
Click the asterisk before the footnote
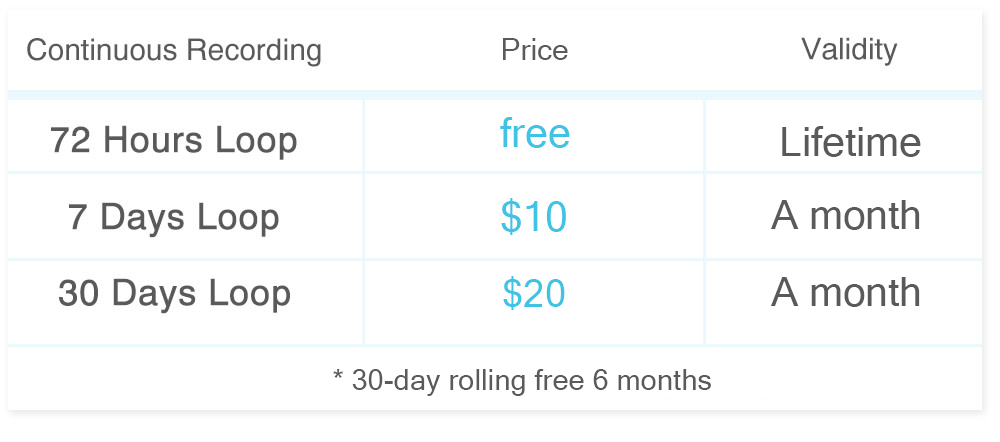tap(339, 374)
